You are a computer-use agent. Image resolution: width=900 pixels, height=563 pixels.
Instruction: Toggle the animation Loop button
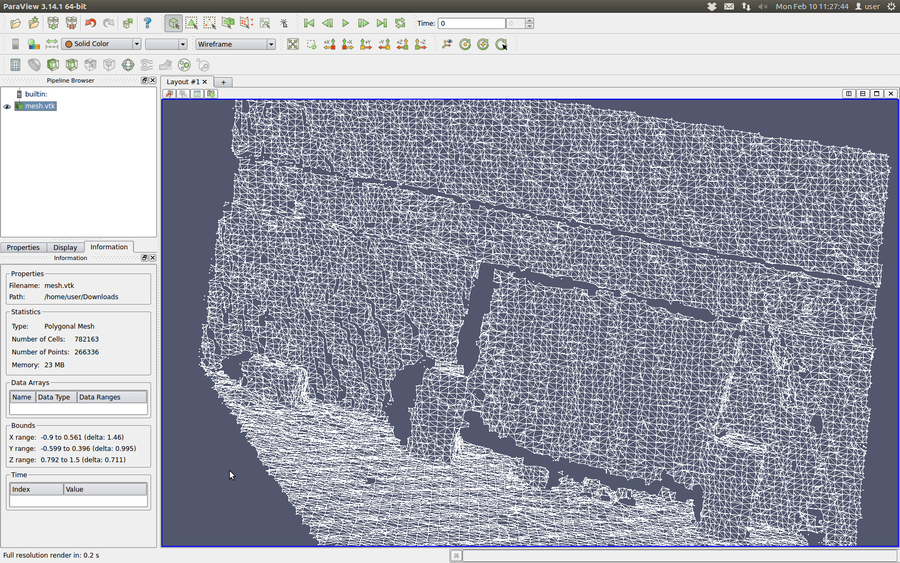400,23
